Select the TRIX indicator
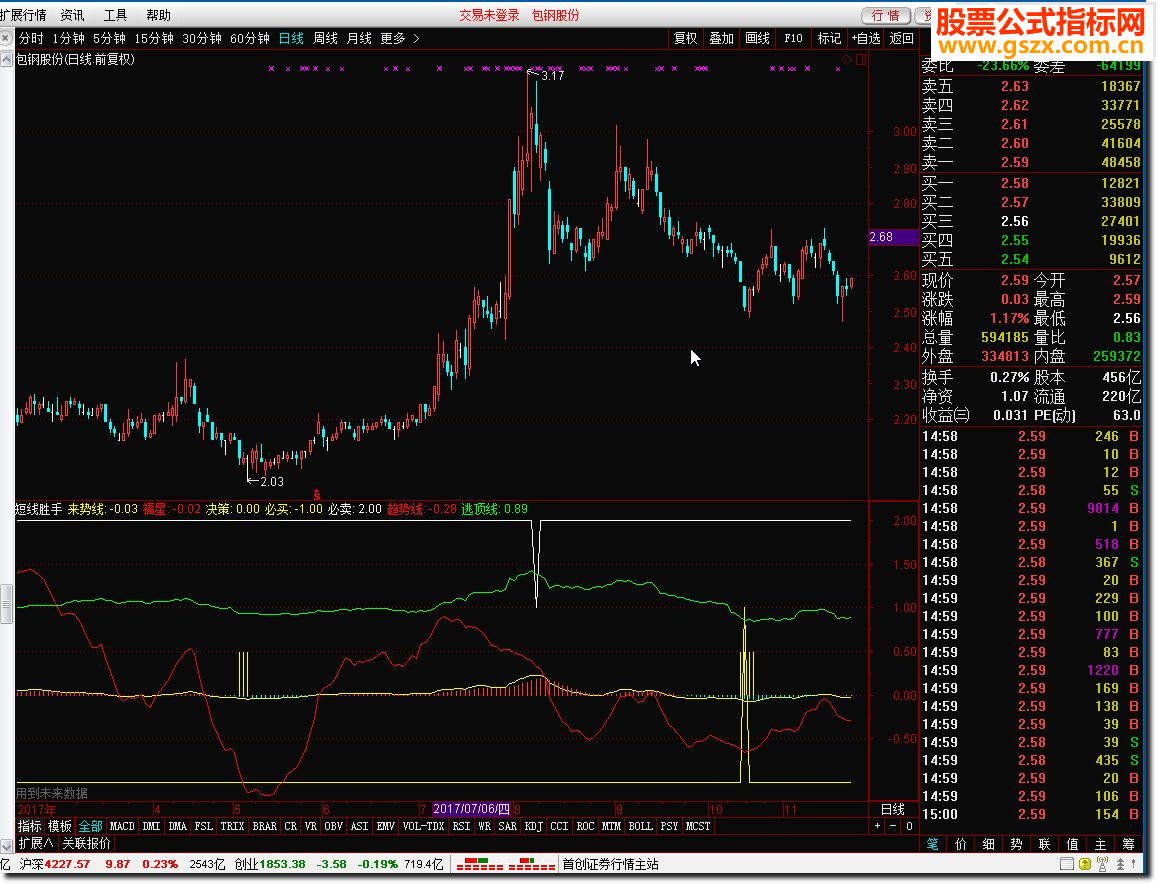 pyautogui.click(x=232, y=826)
